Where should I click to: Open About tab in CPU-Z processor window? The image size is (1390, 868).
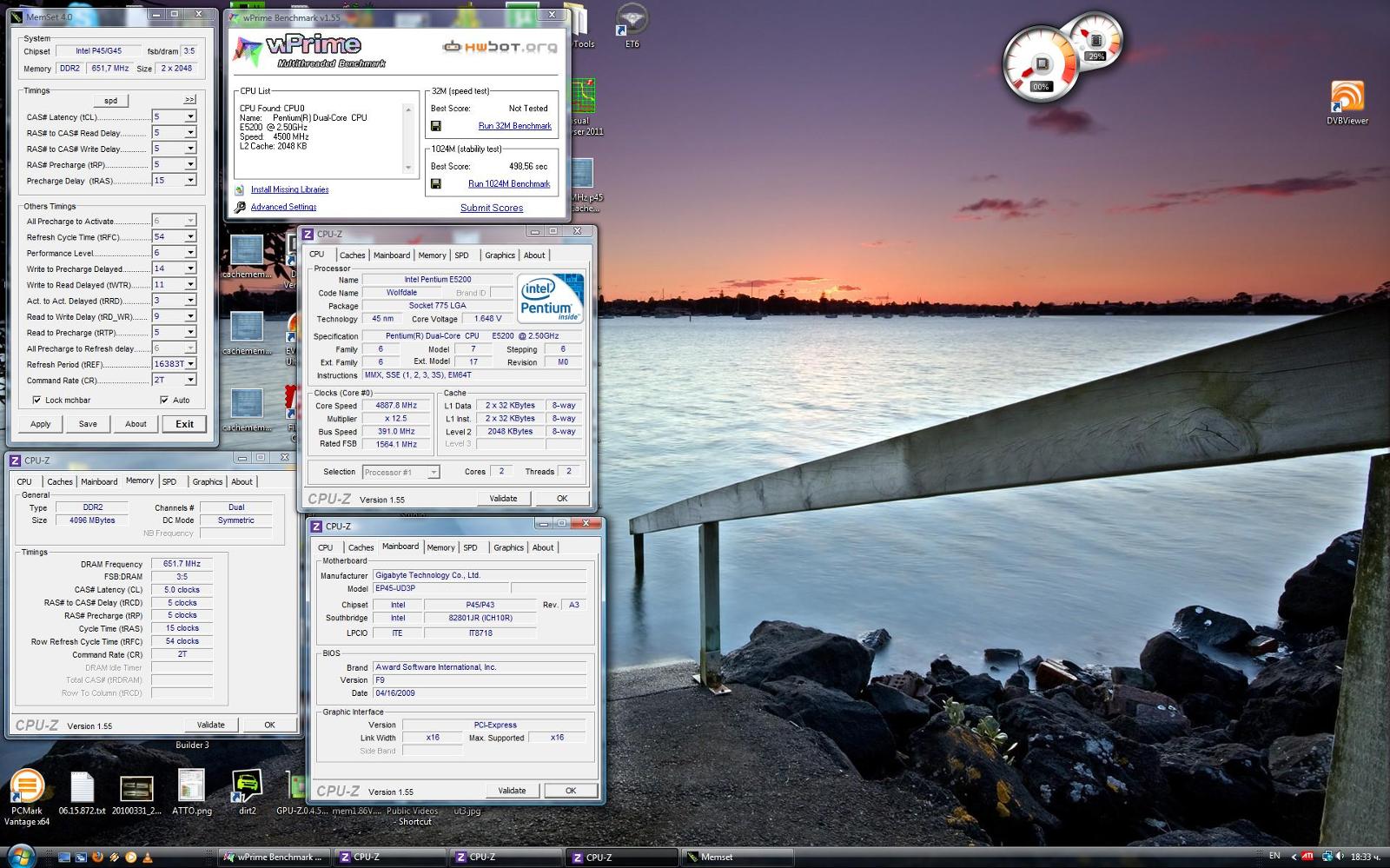(534, 255)
